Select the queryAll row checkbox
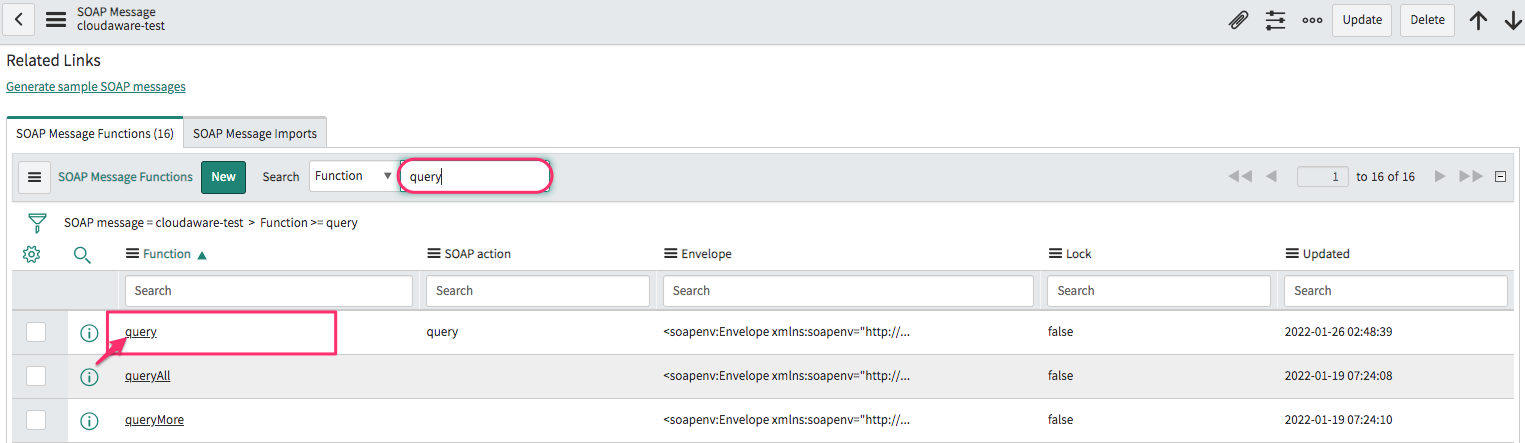1525x443 pixels. tap(36, 376)
